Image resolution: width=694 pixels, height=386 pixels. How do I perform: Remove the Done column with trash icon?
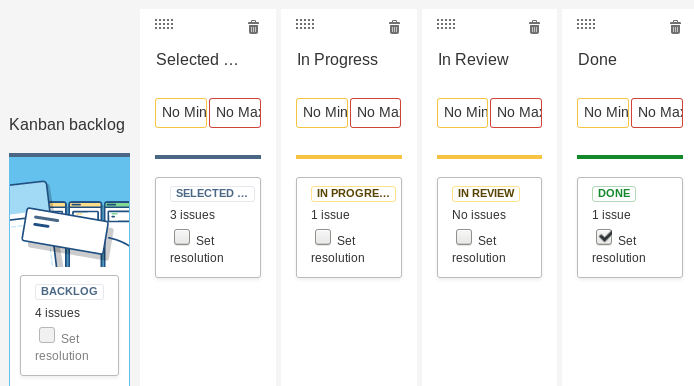[675, 27]
